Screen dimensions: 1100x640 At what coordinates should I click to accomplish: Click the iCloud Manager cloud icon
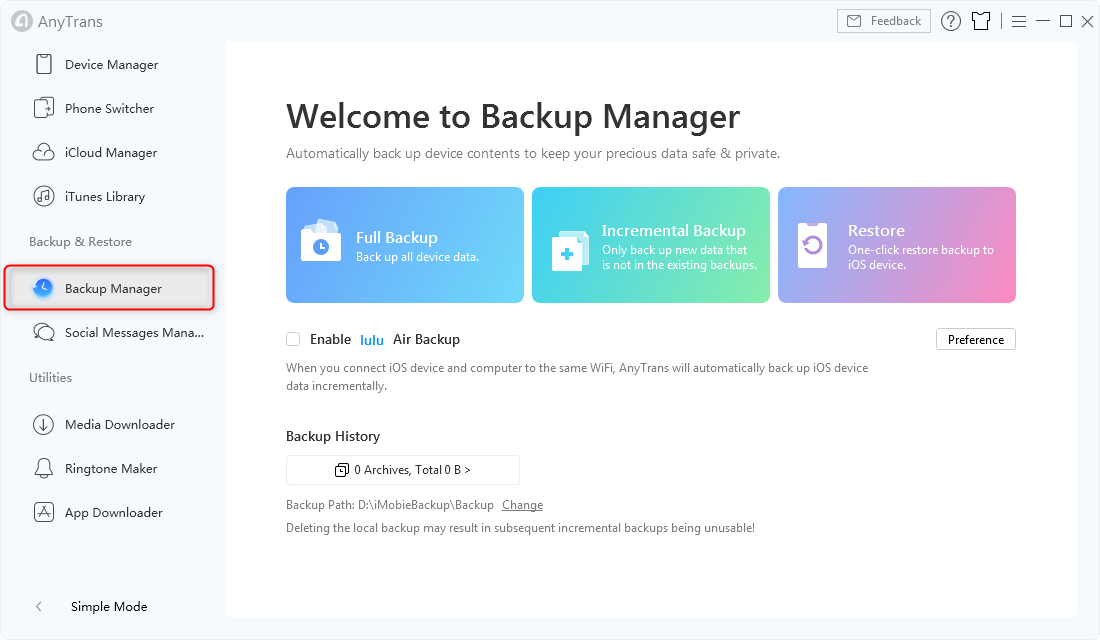[x=43, y=152]
